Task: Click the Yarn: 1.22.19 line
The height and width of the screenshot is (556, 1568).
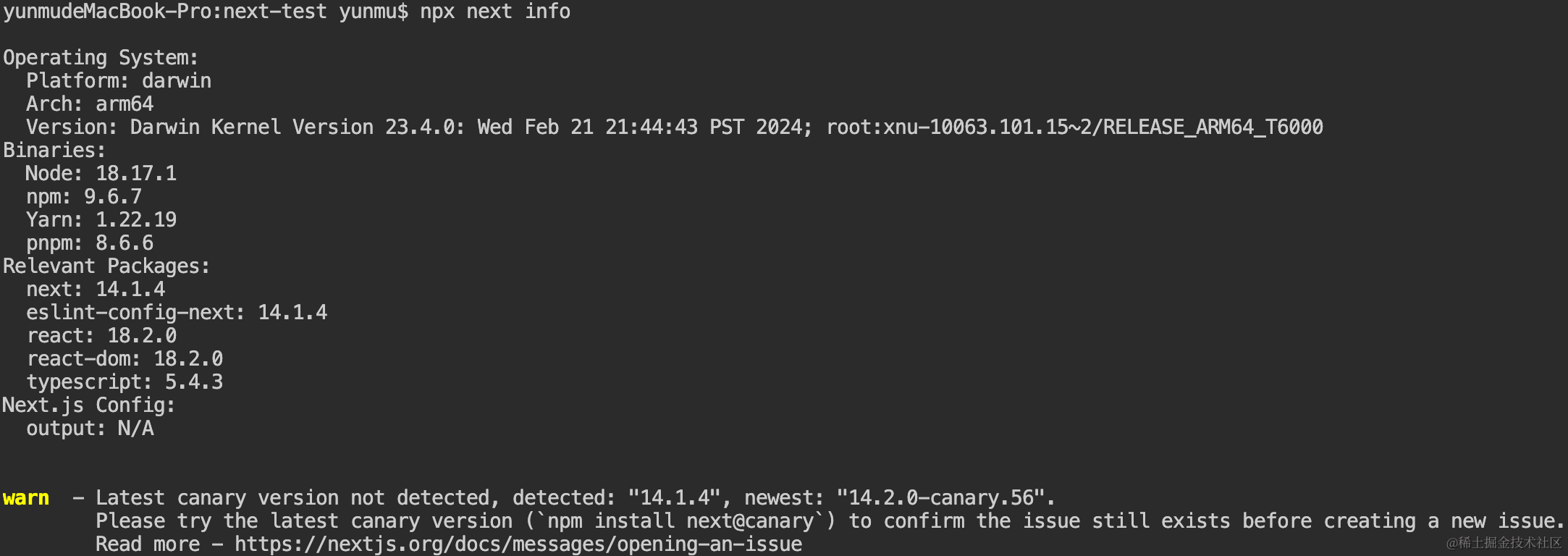Action: tap(101, 220)
